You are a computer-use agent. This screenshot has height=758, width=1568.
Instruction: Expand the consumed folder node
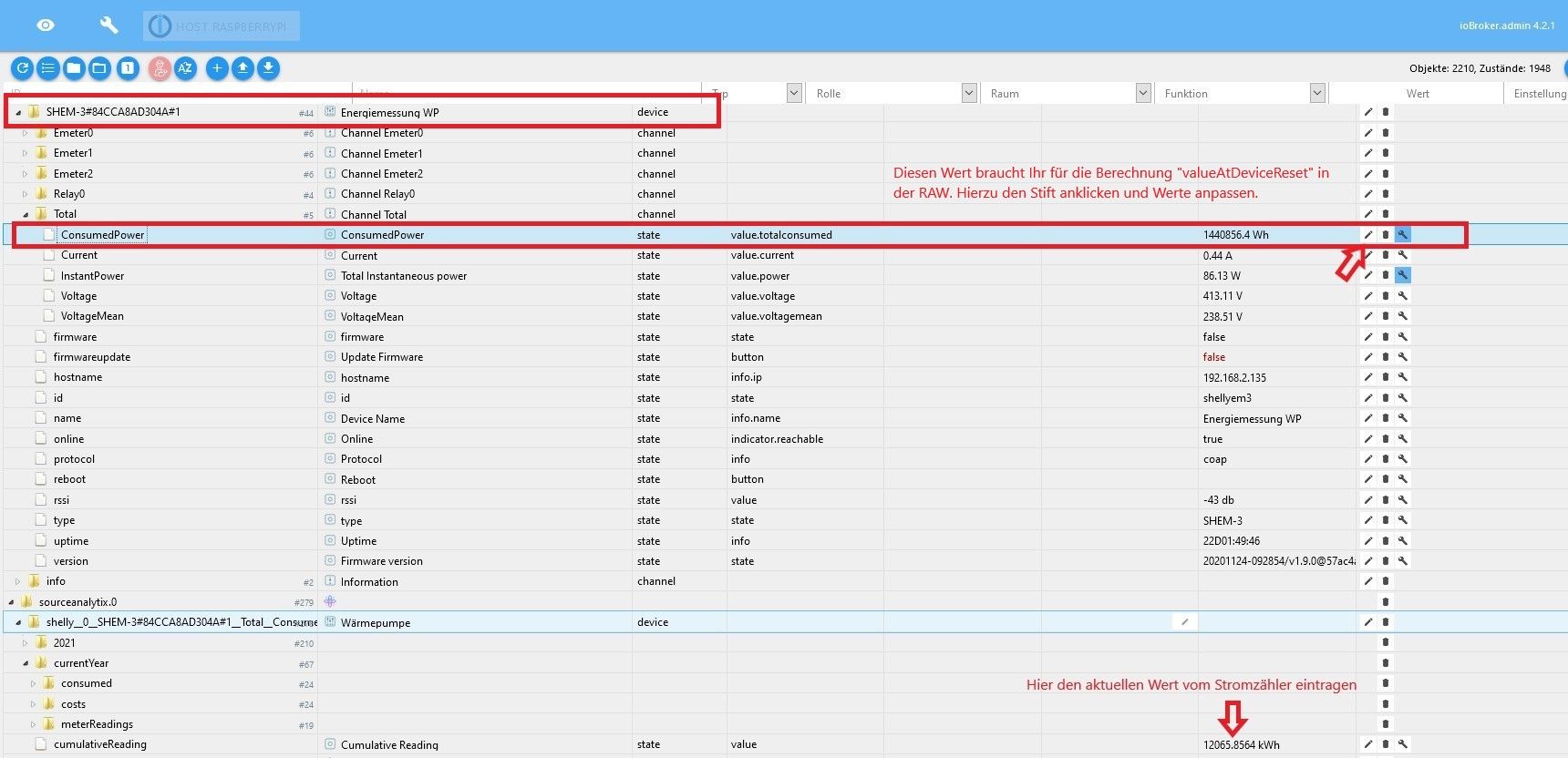click(33, 683)
